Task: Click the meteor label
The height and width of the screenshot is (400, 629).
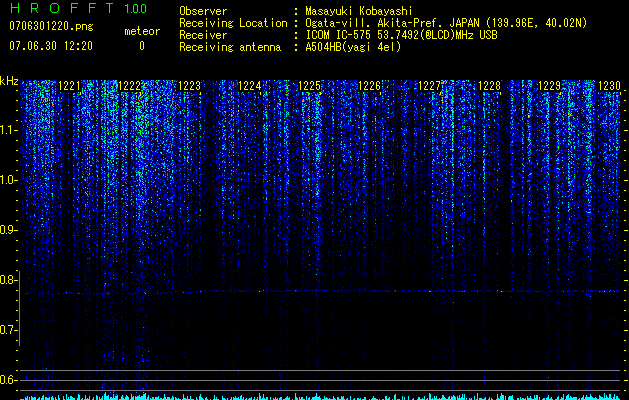Action: tap(142, 31)
